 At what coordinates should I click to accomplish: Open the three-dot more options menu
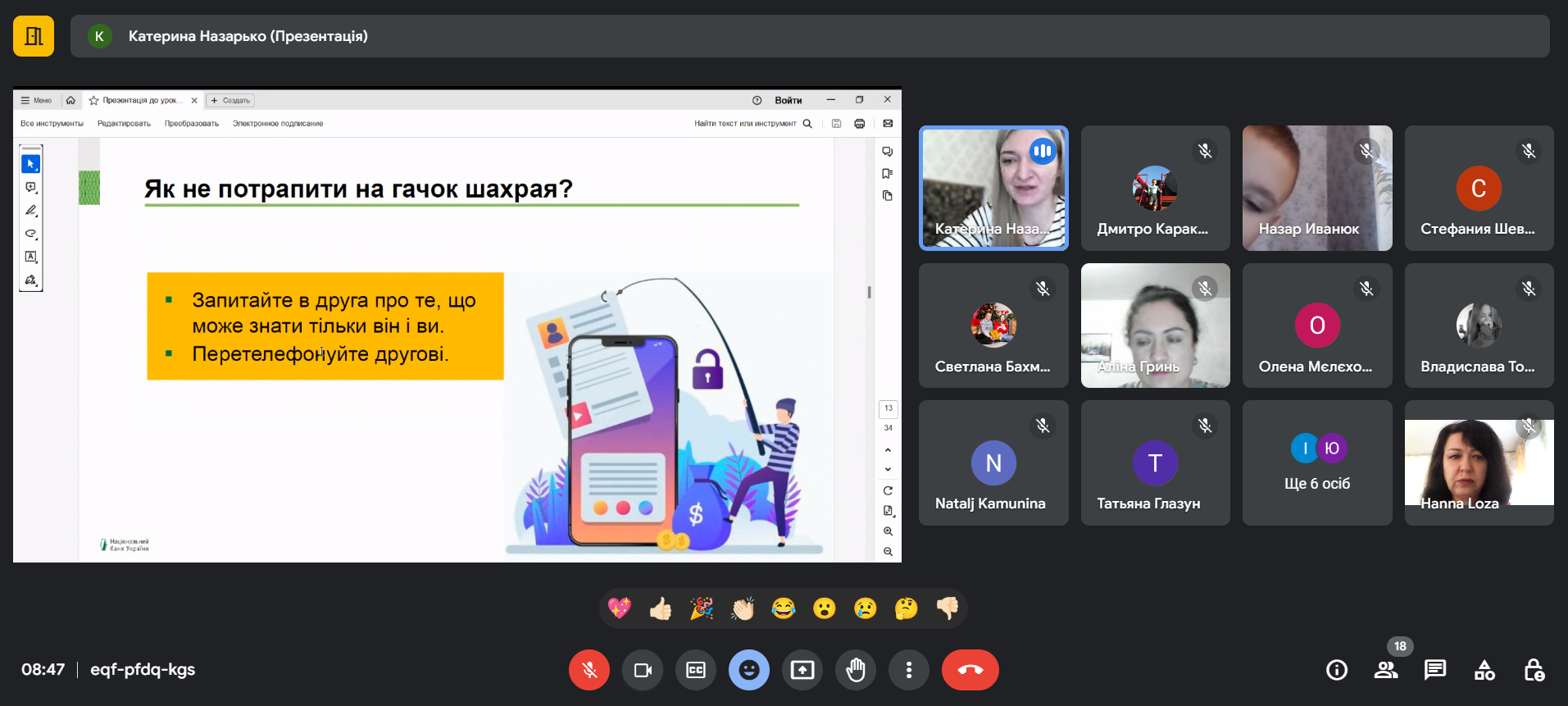(x=909, y=670)
